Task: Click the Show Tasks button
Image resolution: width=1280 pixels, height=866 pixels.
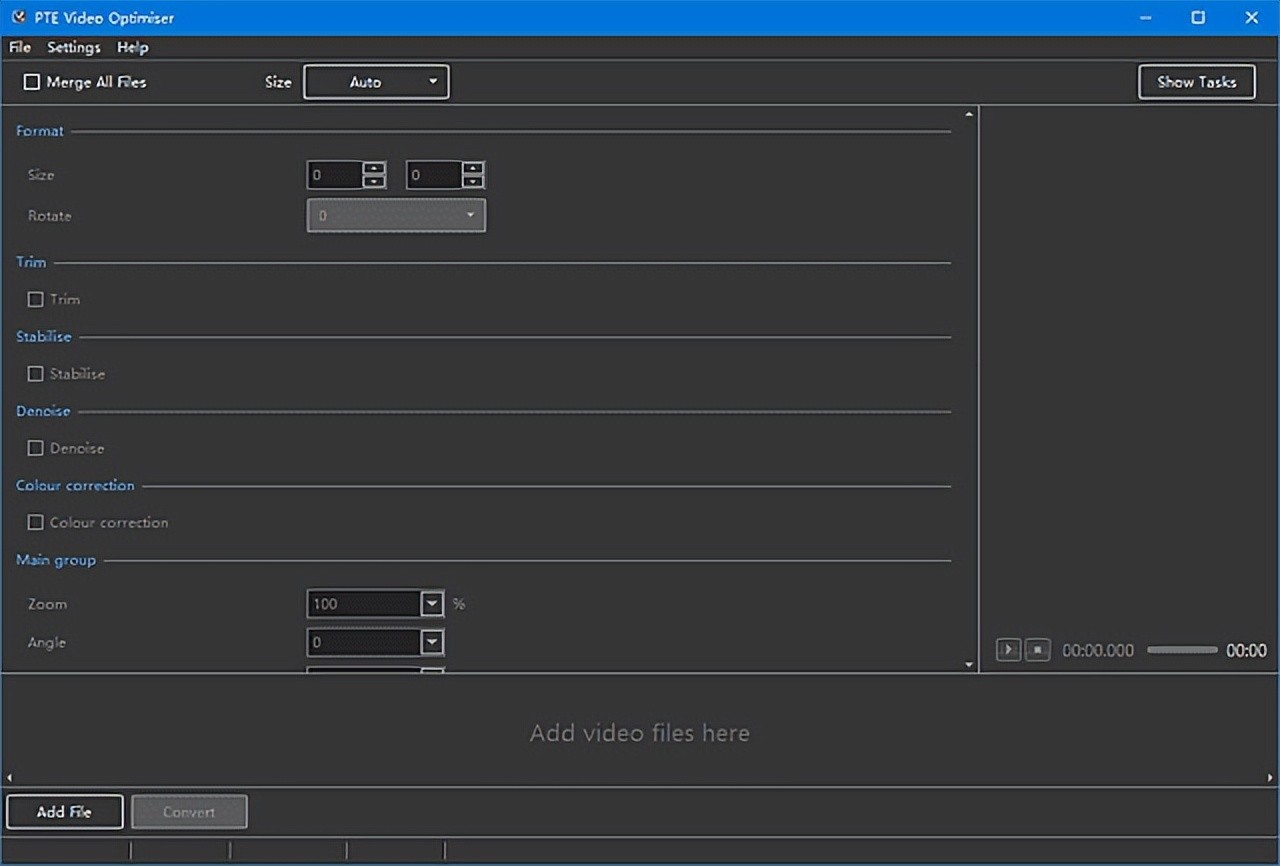Action: coord(1196,82)
